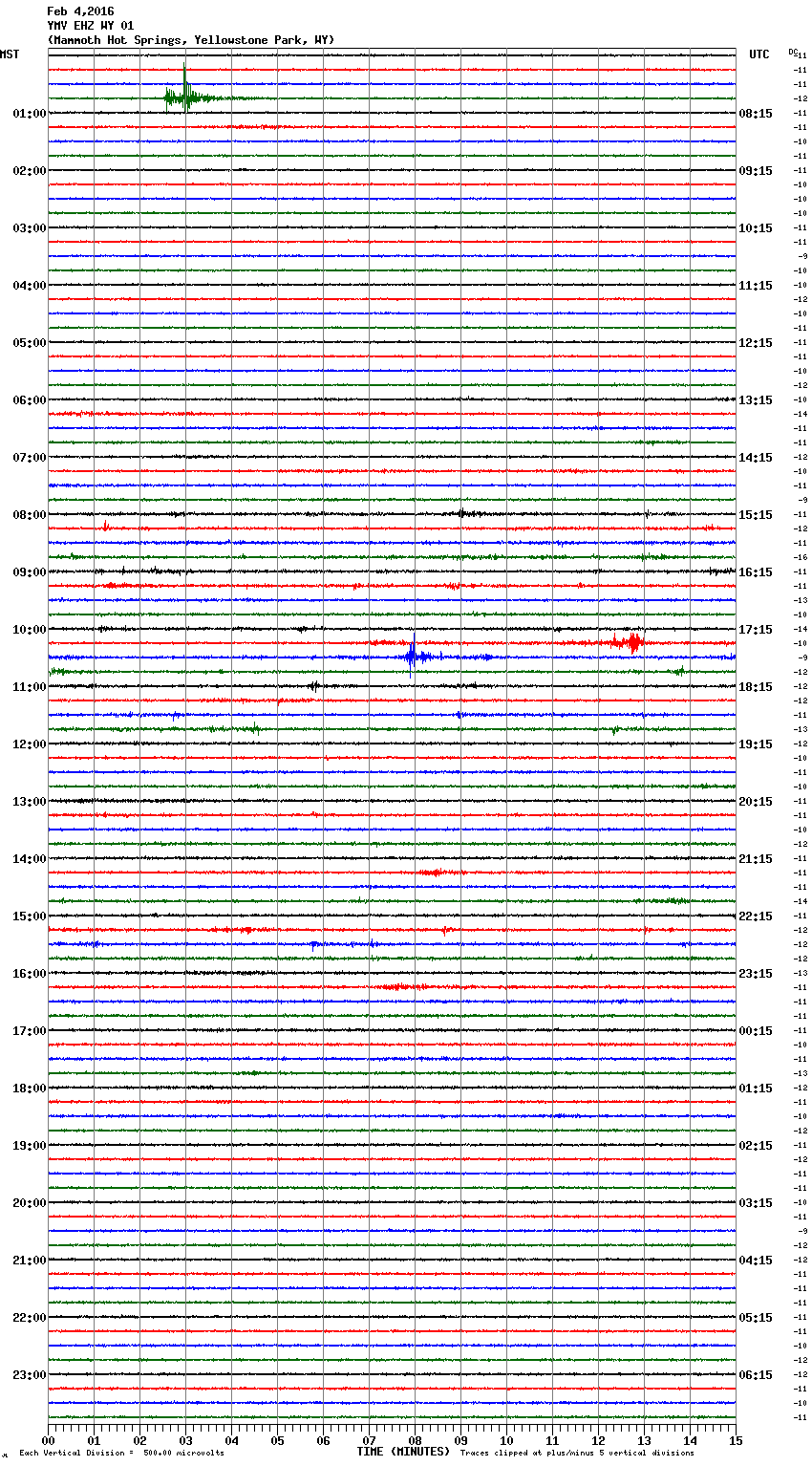Click the '12:15' UTC time label
This screenshot has height=1466, width=812.
[756, 343]
